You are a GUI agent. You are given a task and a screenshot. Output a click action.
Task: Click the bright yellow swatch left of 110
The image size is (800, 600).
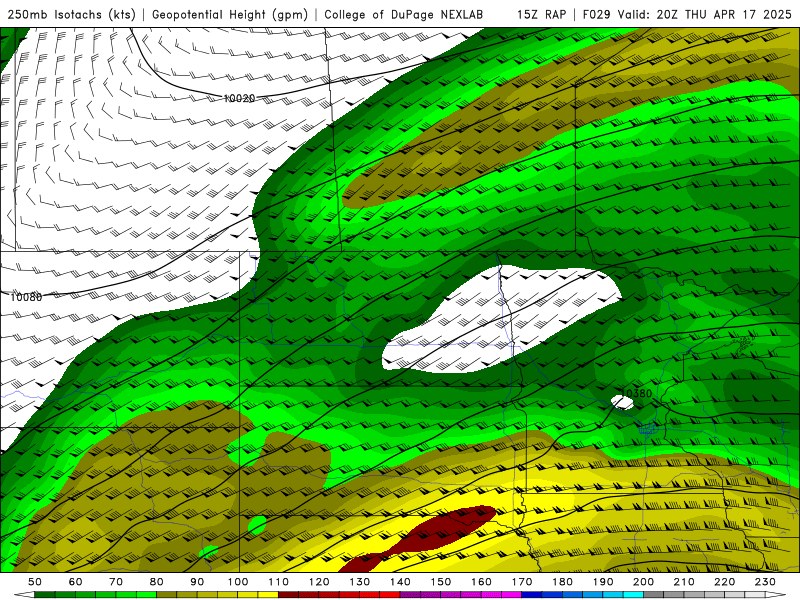268,595
